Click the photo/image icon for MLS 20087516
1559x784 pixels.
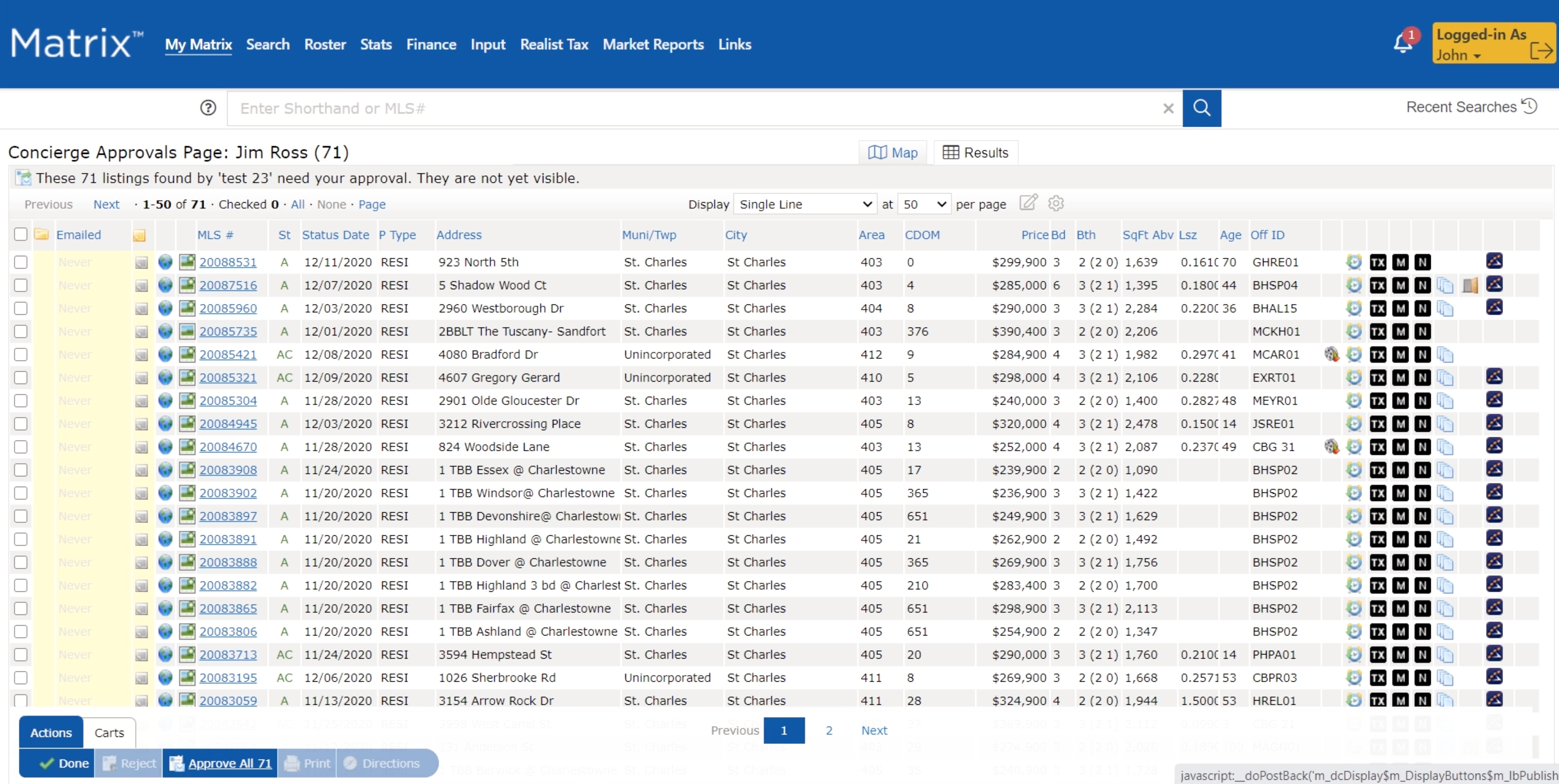pos(187,285)
